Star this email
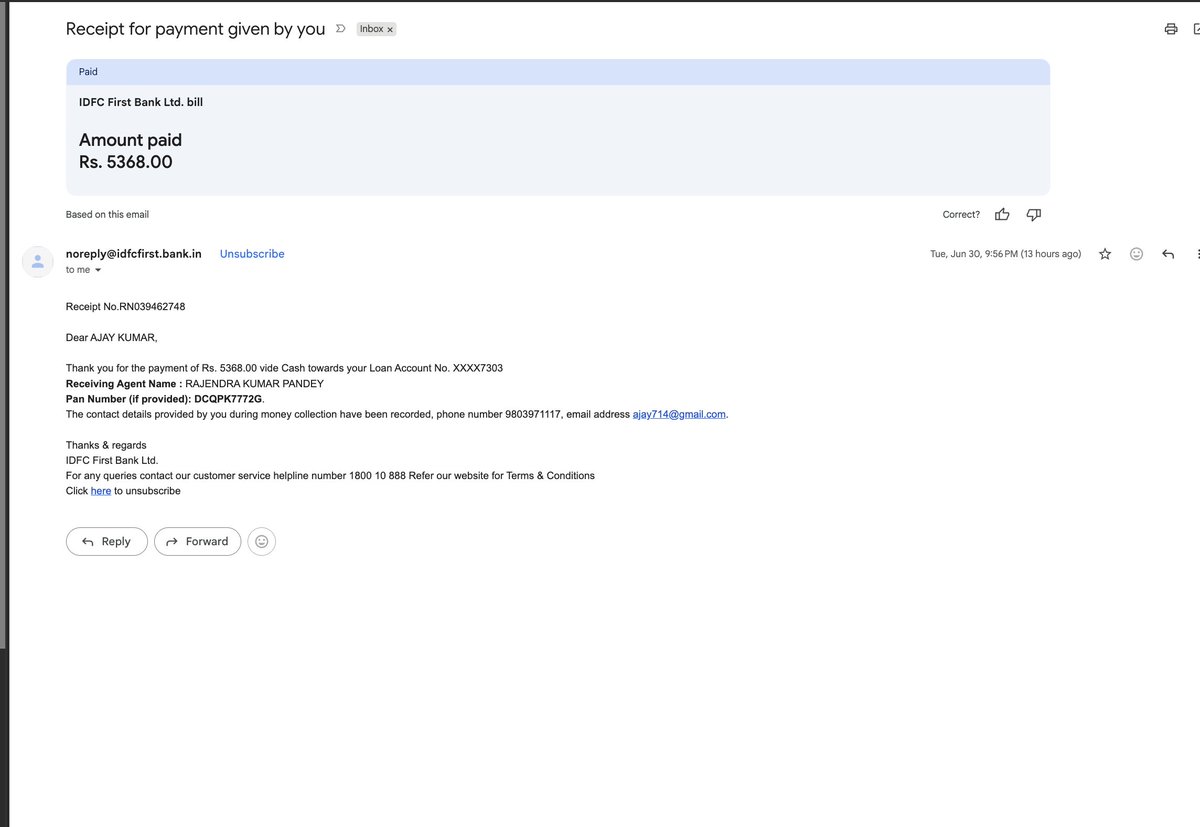 click(x=1105, y=254)
